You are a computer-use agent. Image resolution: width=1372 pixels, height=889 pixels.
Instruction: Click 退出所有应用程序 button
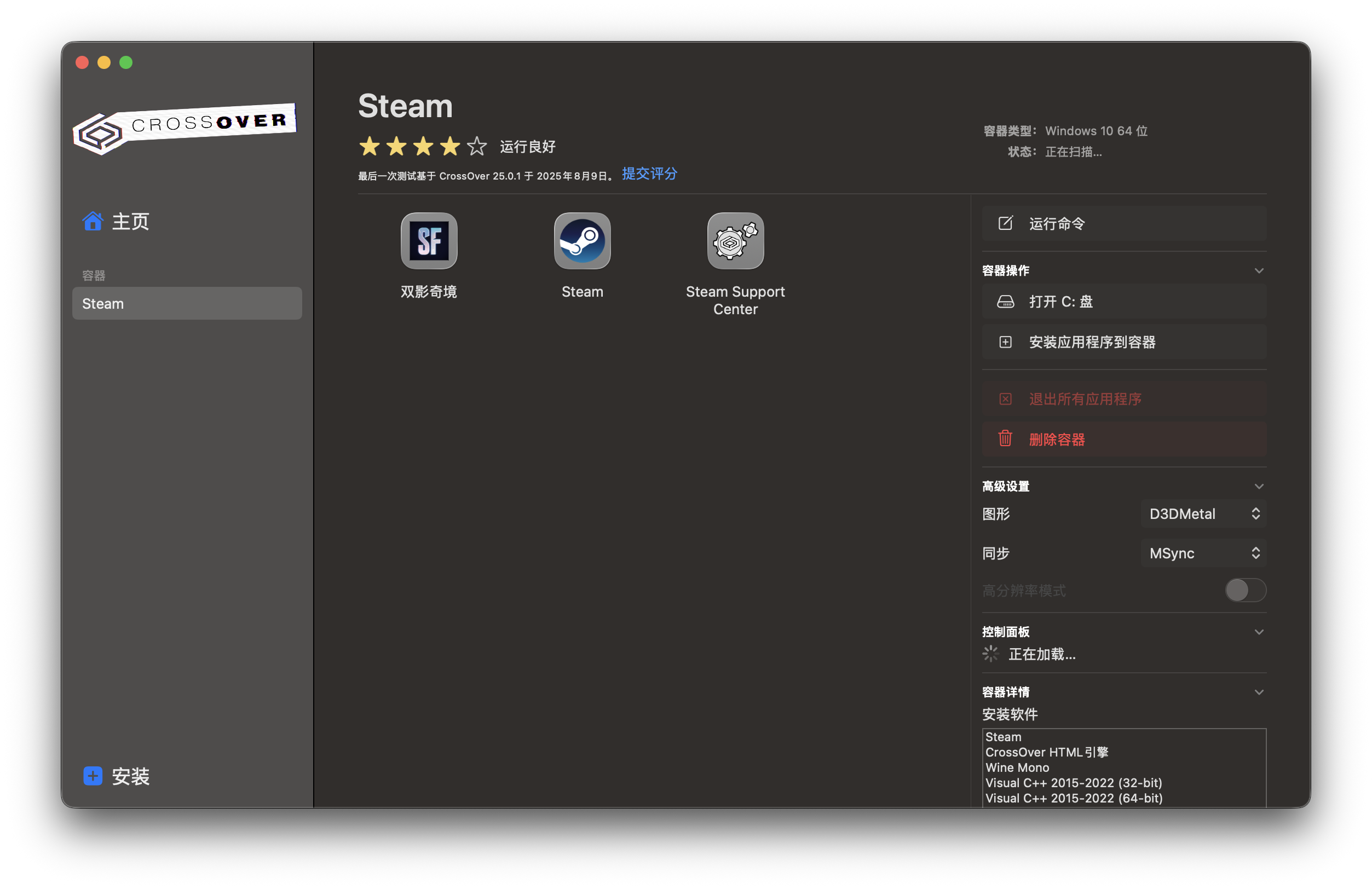coord(1124,399)
